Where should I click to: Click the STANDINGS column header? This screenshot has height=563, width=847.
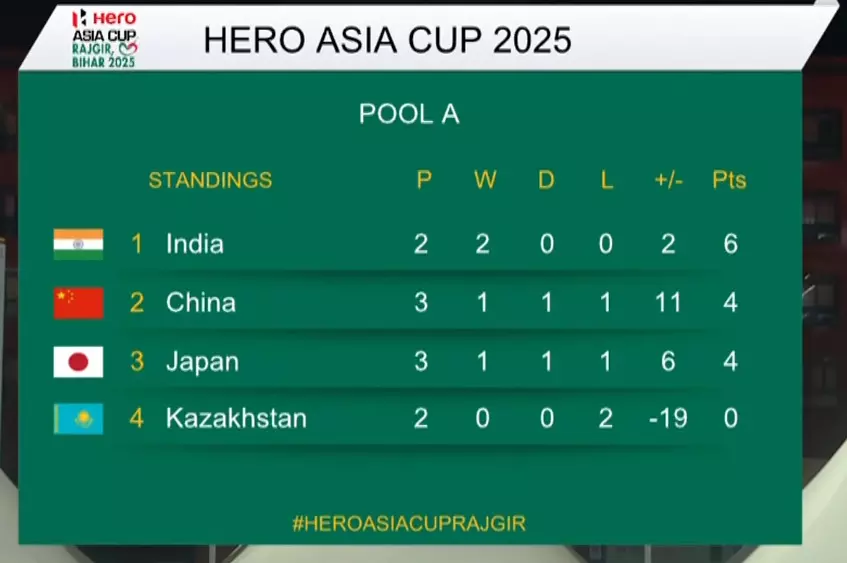click(x=210, y=181)
